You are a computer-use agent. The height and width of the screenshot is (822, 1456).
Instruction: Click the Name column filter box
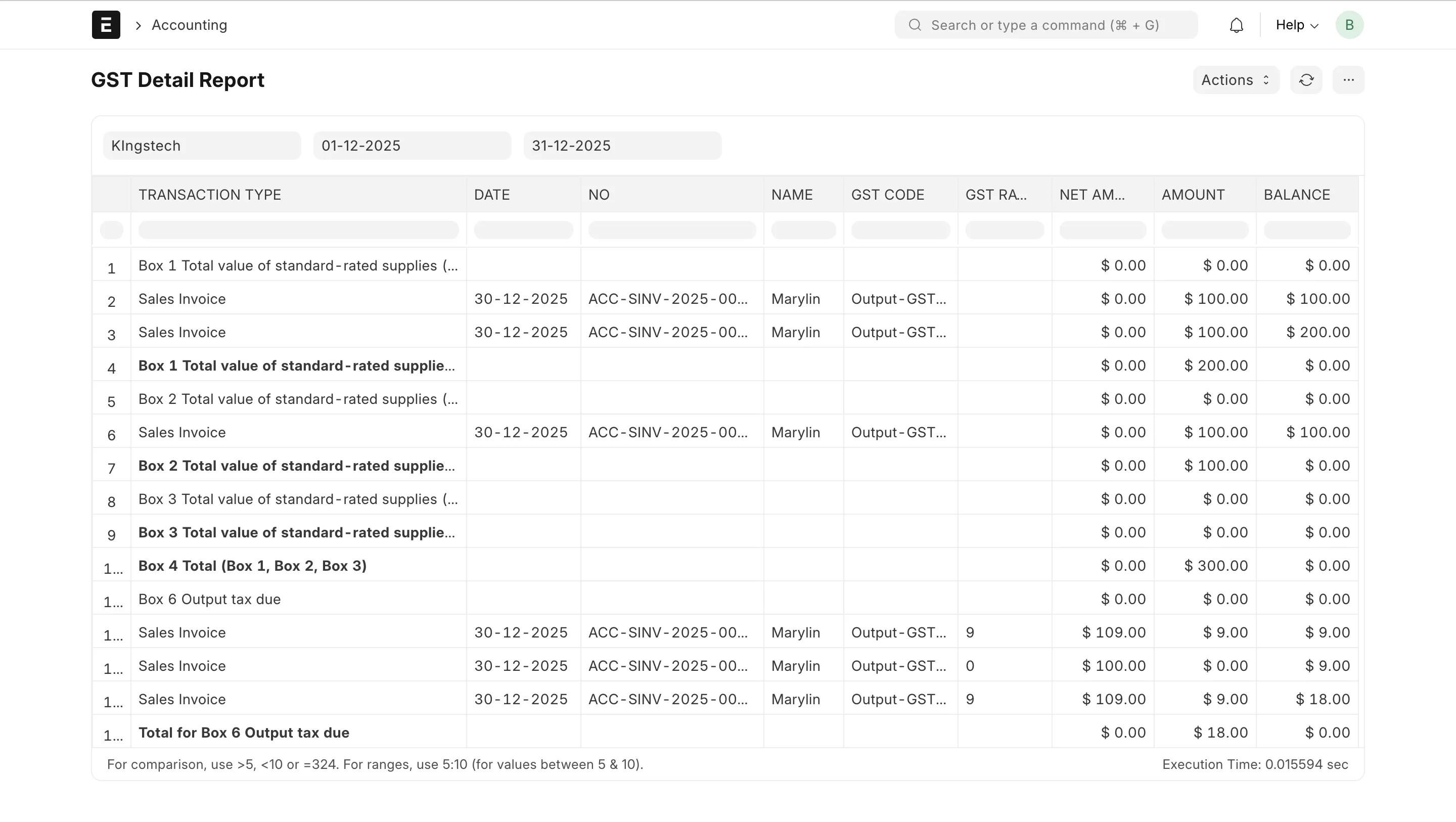(x=803, y=230)
